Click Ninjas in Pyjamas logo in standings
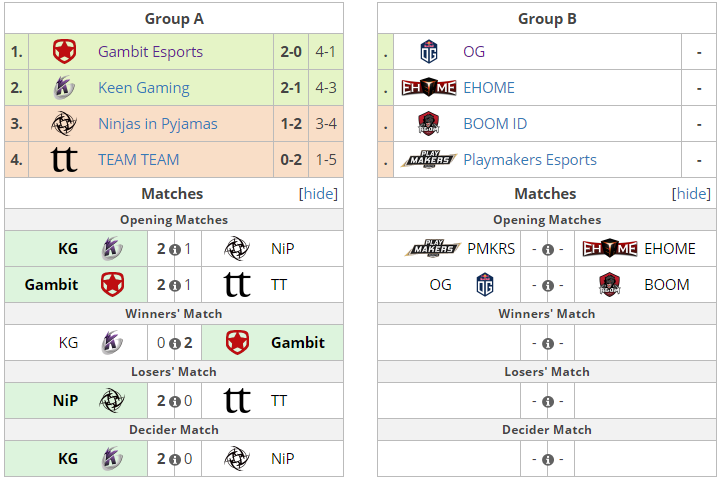Screen dimensions: 721x480 tap(64, 124)
